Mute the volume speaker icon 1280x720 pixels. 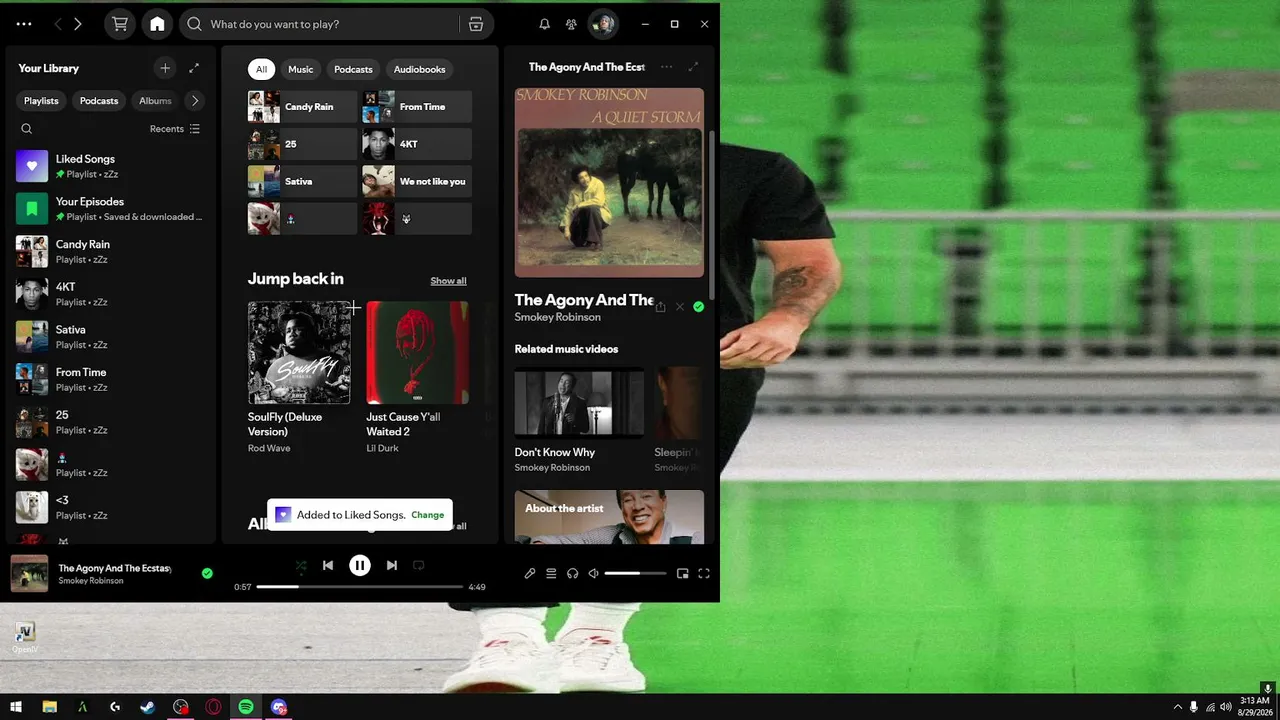[593, 574]
